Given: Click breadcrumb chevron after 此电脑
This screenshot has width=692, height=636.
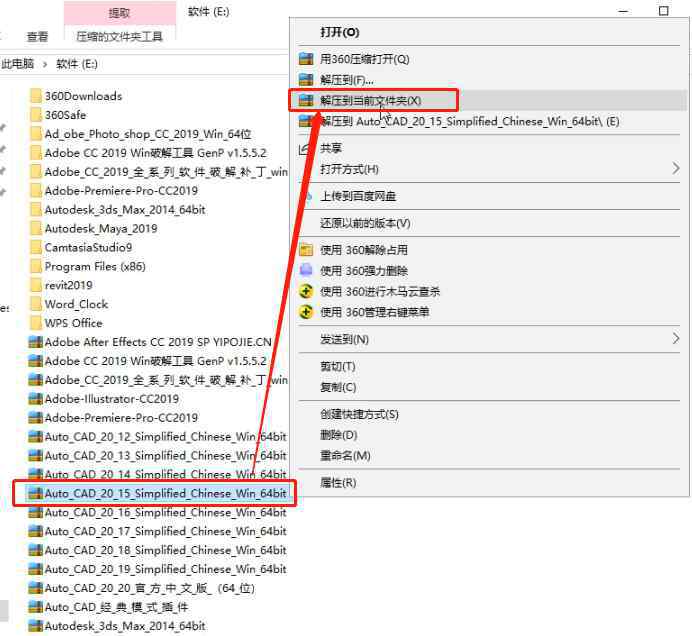Looking at the screenshot, I should pyautogui.click(x=45, y=64).
